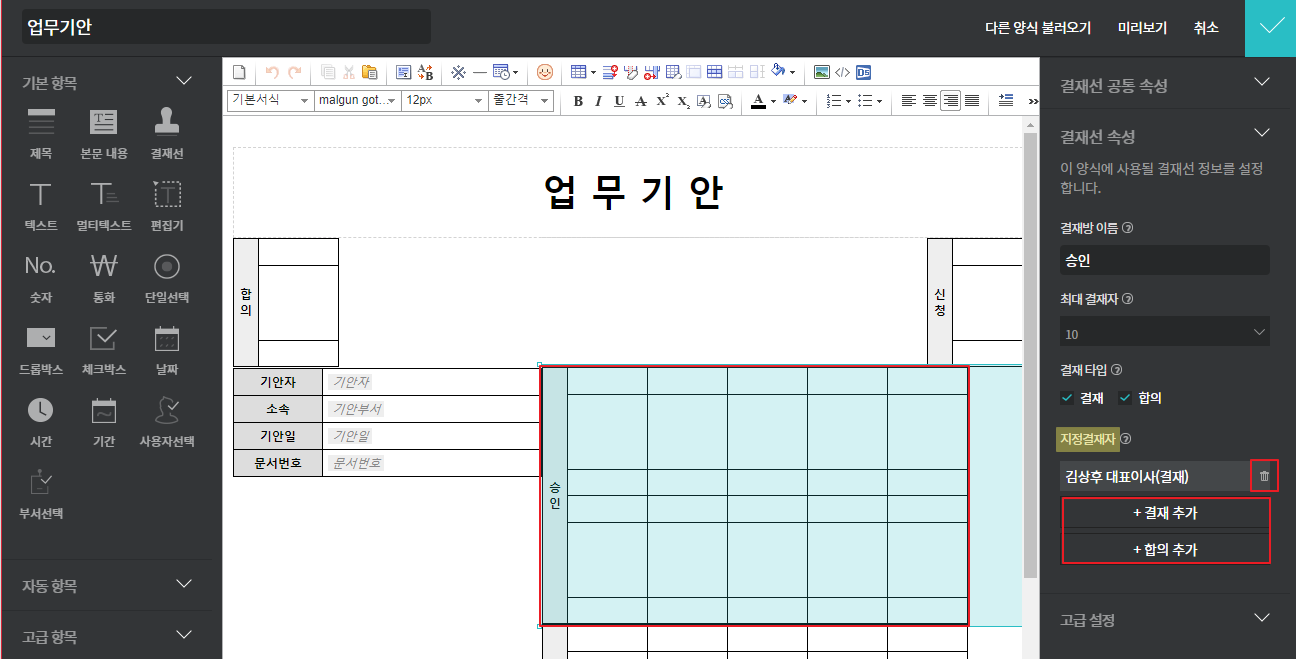
Task: Select the 체크박스 checkbox field item
Action: [104, 340]
